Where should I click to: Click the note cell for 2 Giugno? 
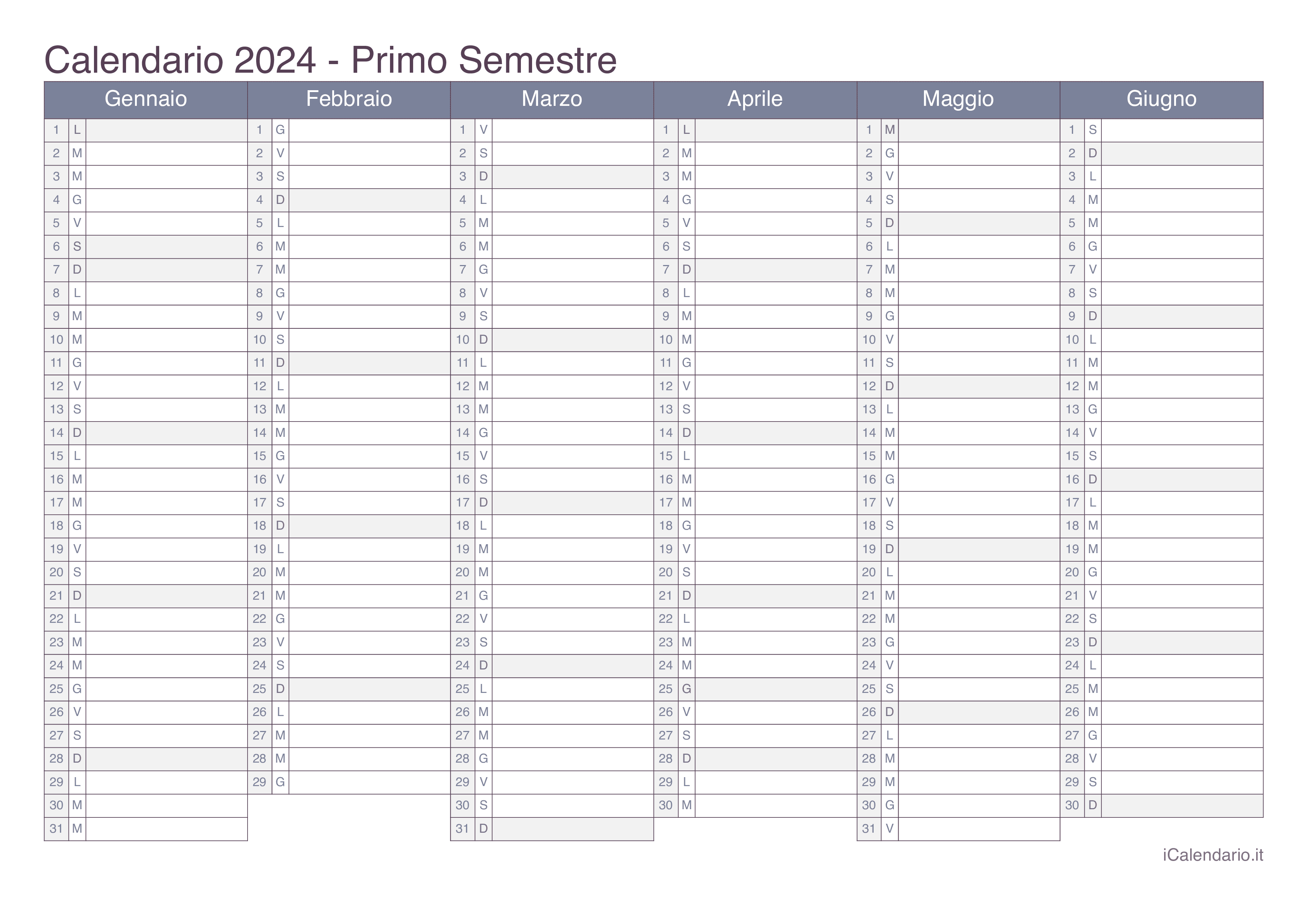(x=1182, y=154)
